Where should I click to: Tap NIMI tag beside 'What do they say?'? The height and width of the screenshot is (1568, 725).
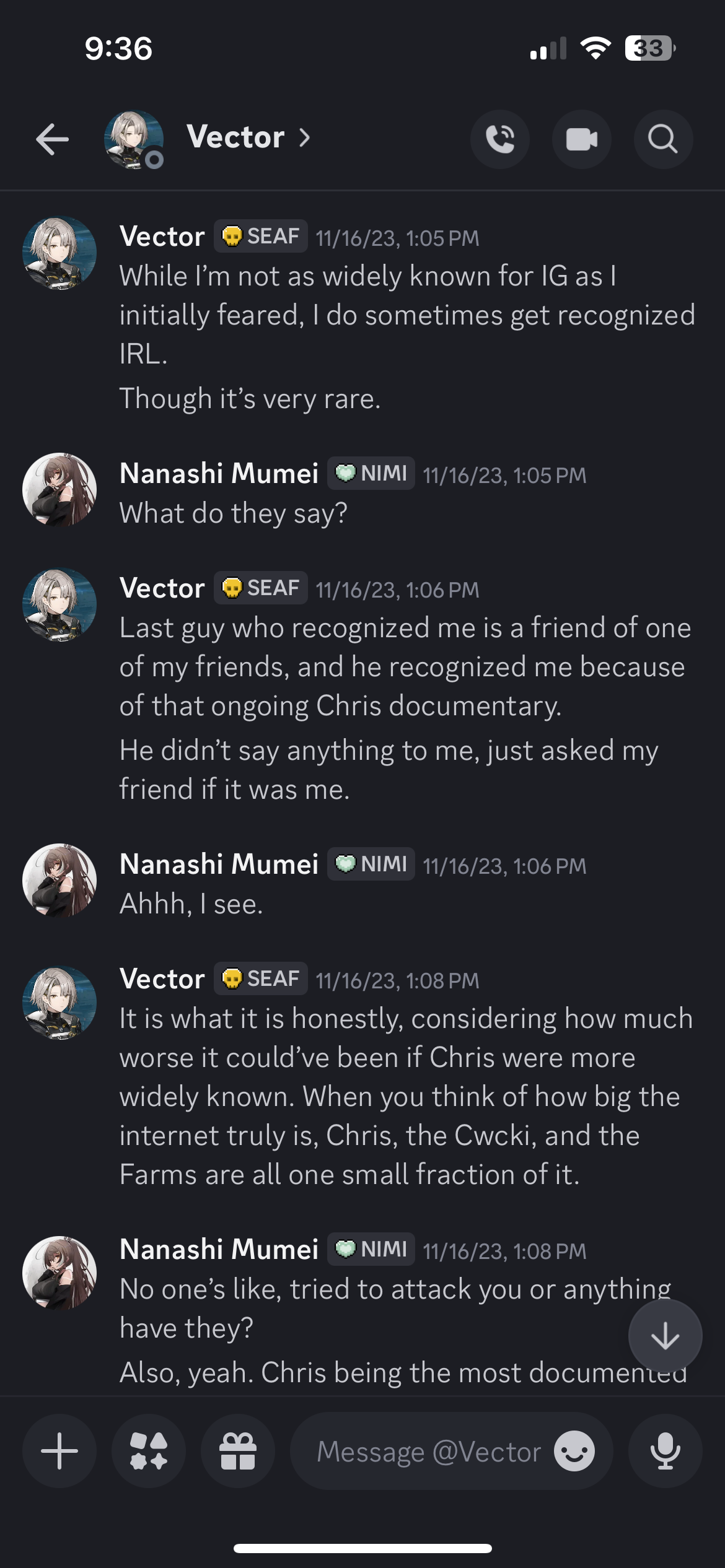[371, 473]
